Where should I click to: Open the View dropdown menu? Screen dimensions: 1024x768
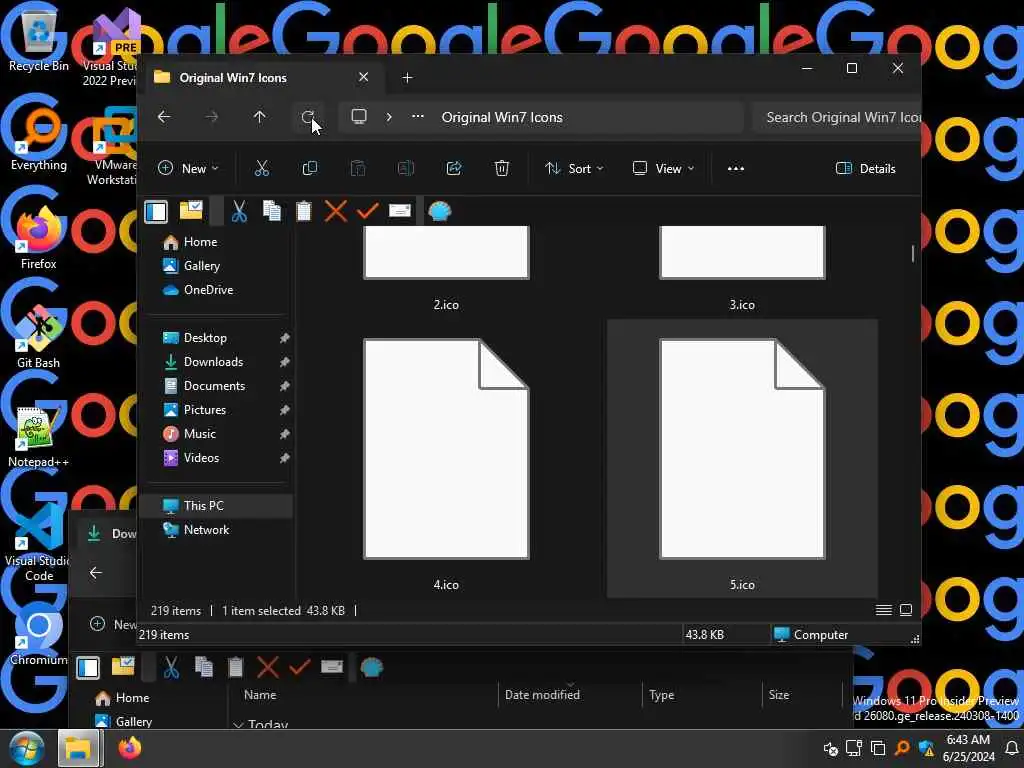coord(663,168)
